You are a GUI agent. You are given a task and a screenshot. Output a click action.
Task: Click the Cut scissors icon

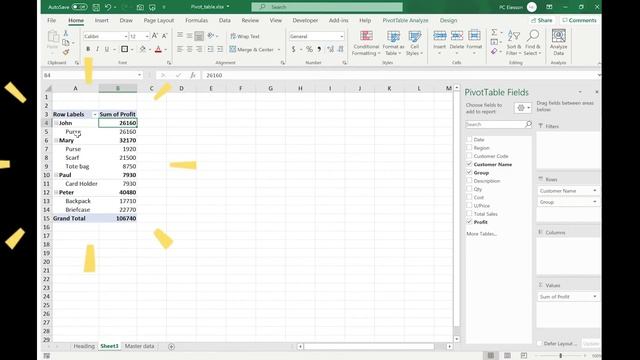tap(65, 33)
